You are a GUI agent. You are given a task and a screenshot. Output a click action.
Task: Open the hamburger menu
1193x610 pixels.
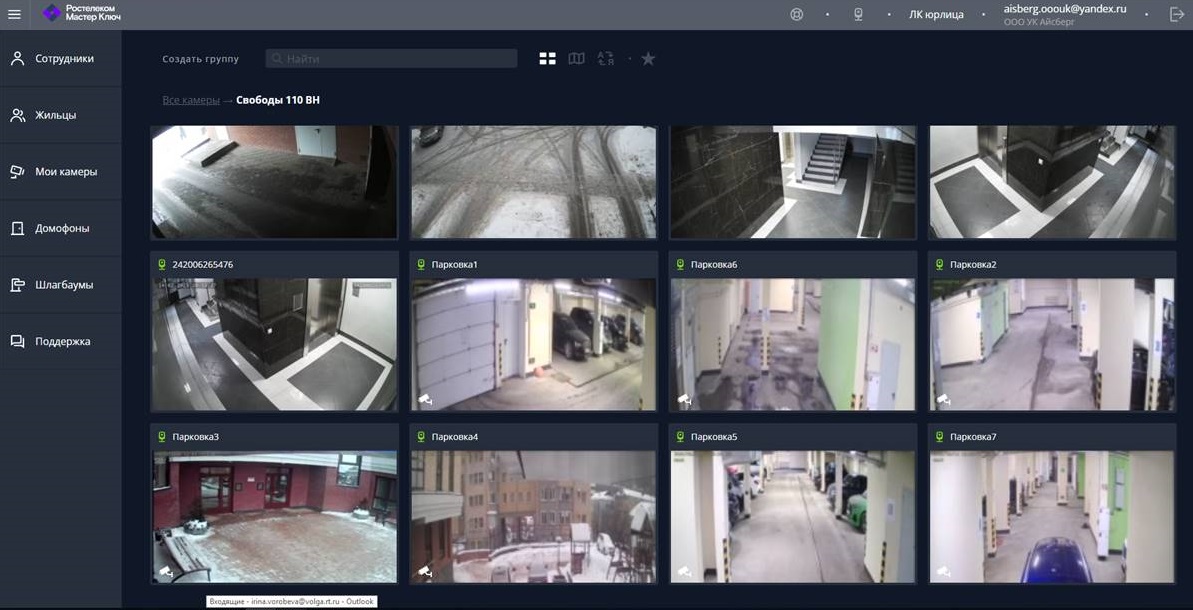(14, 14)
